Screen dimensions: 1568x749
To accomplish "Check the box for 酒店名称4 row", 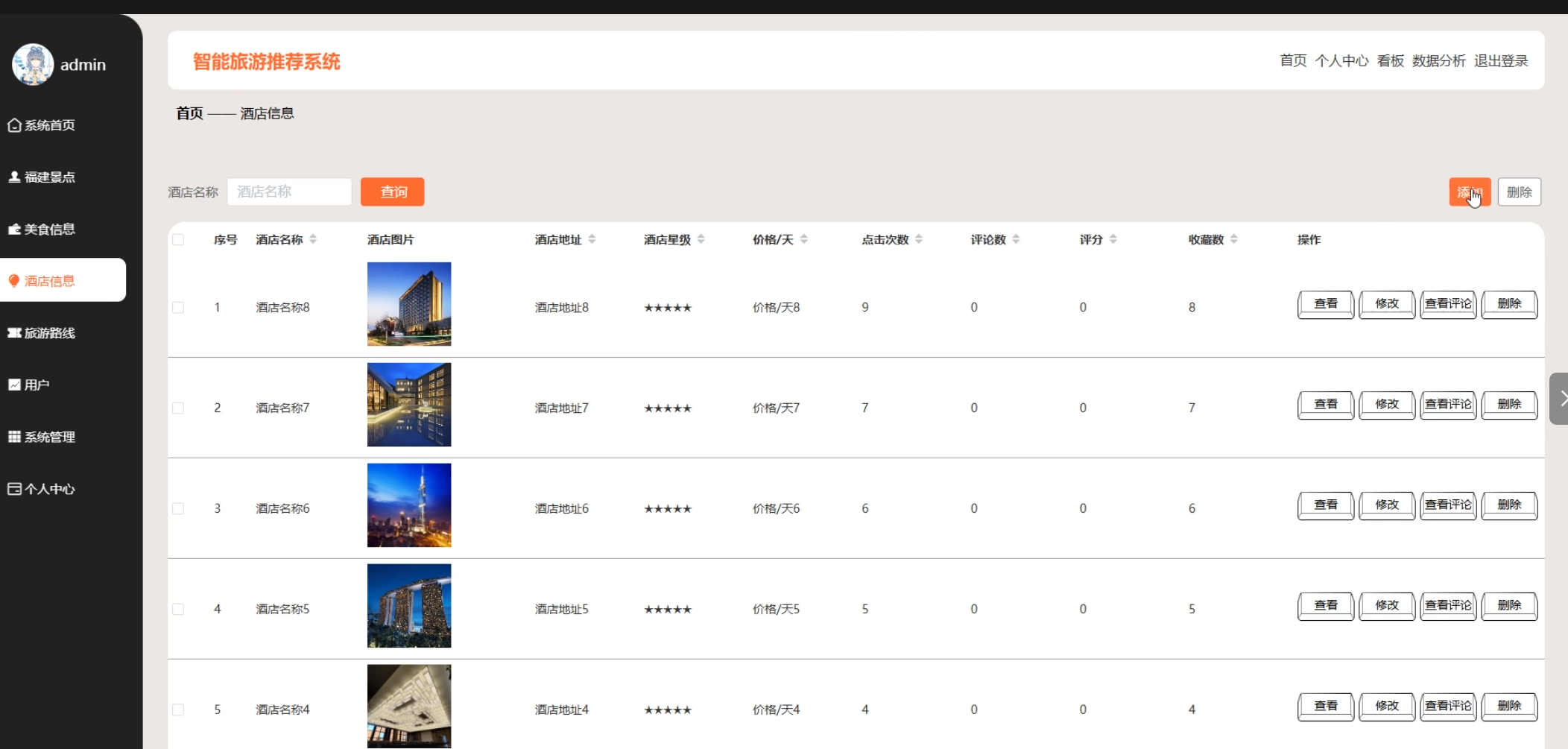I will click(x=178, y=710).
